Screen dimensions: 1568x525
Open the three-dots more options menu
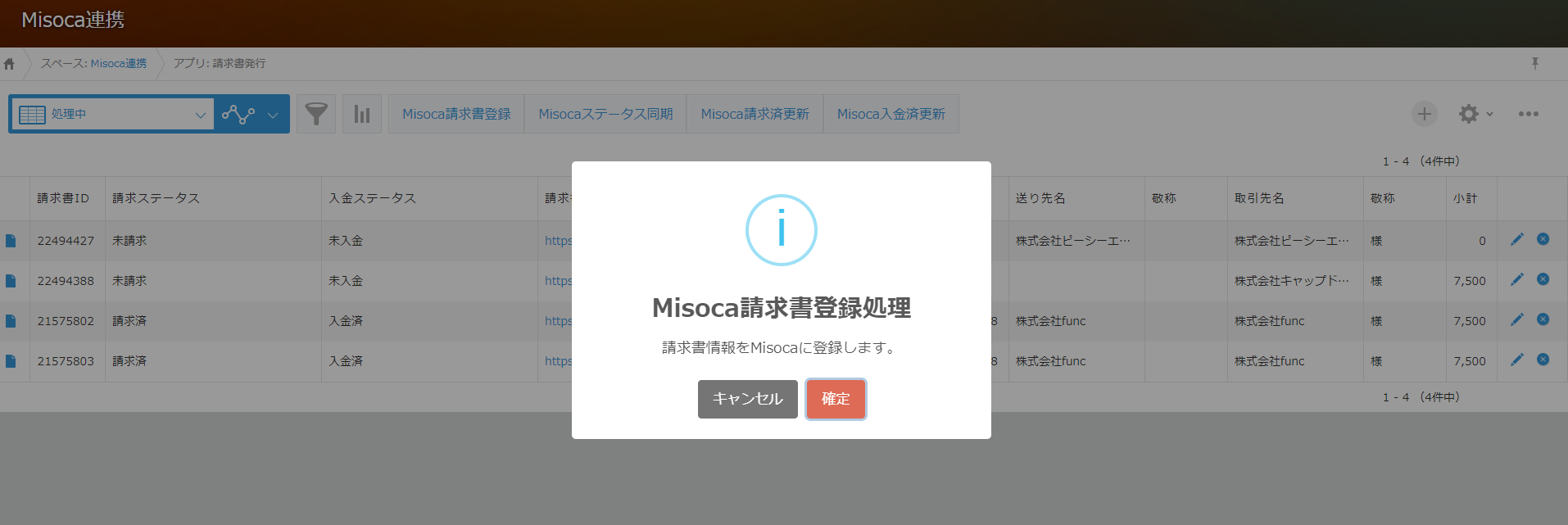1528,114
